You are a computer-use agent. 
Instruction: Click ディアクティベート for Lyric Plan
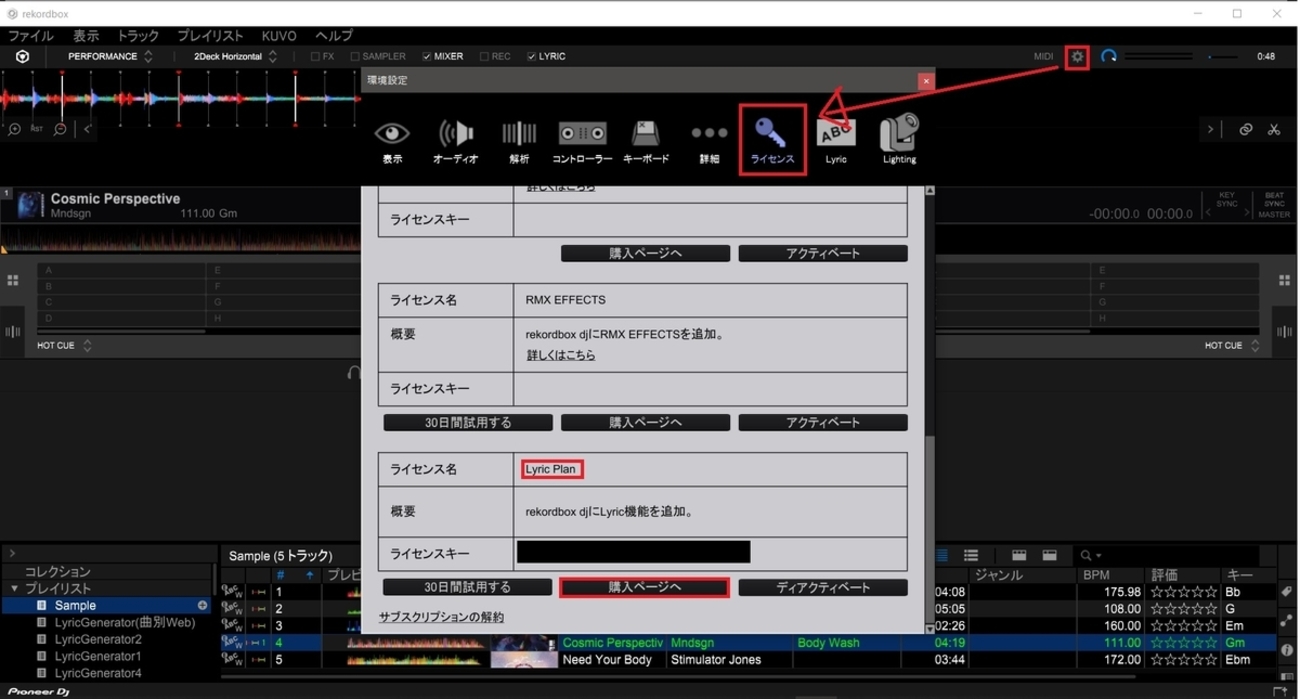tap(823, 588)
